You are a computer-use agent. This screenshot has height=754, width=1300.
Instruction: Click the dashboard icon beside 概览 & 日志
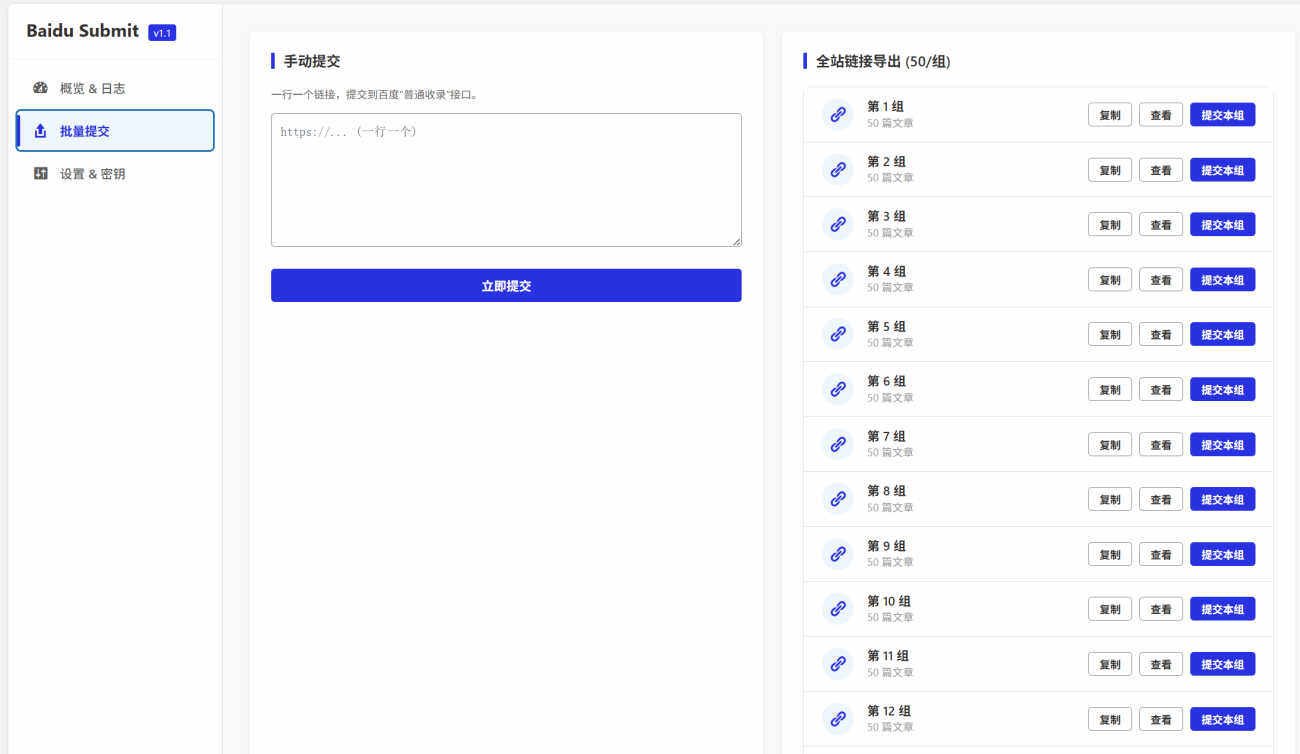pos(41,88)
